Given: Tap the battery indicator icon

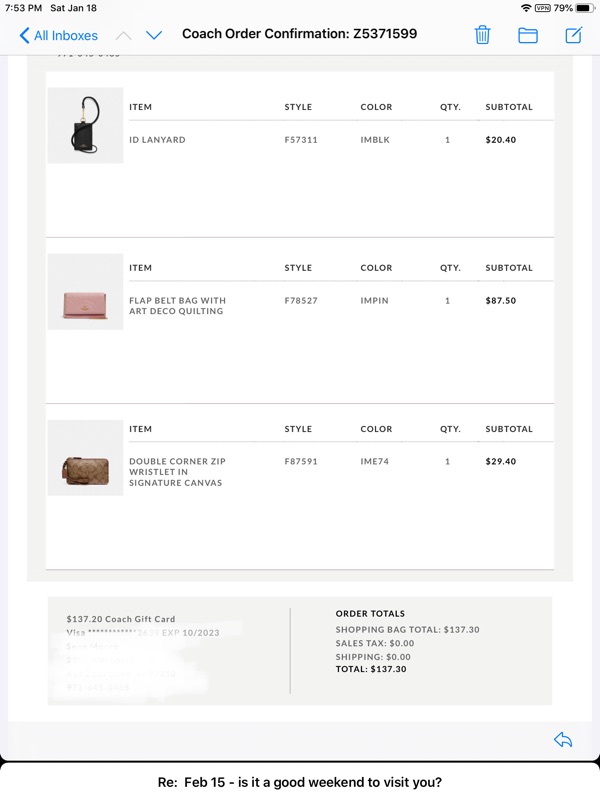Looking at the screenshot, I should 585,8.
